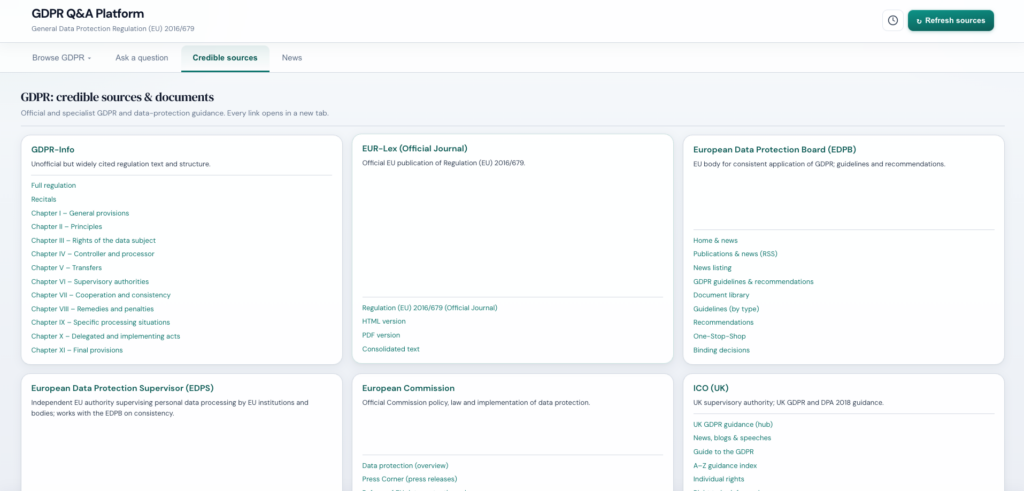Open the EDPB Binding decisions link
Screen dimensions: 1024x491
(x=721, y=350)
